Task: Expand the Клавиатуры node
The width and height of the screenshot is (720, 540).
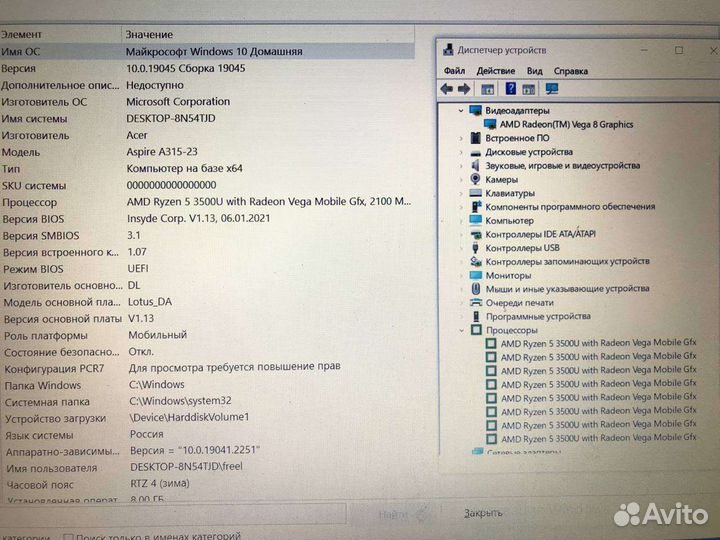Action: pos(461,193)
